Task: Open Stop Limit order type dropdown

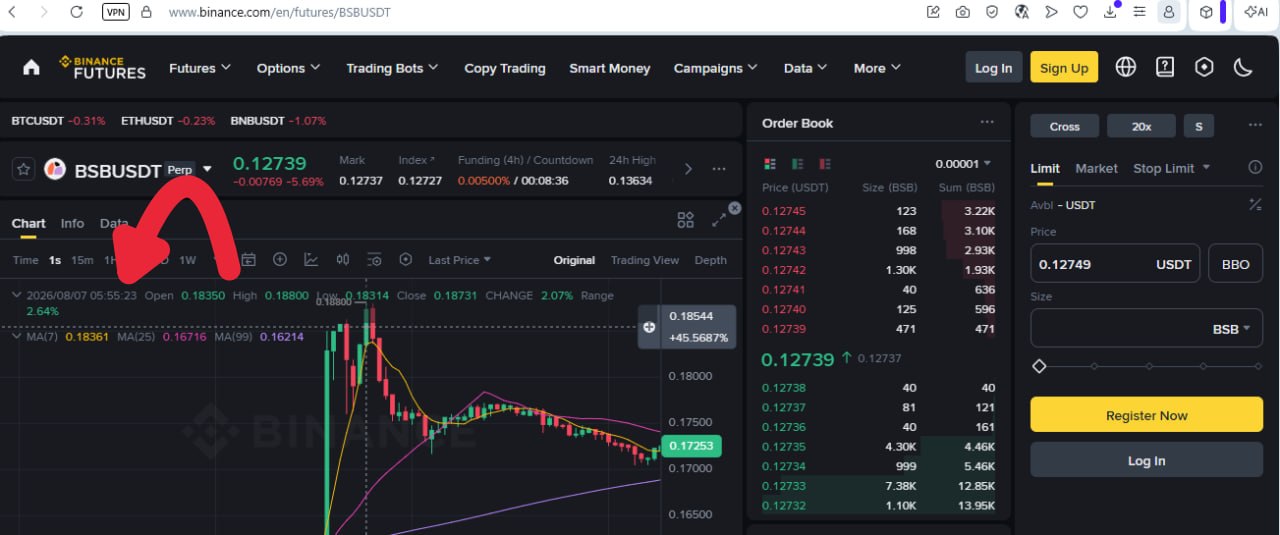Action: 1171,168
